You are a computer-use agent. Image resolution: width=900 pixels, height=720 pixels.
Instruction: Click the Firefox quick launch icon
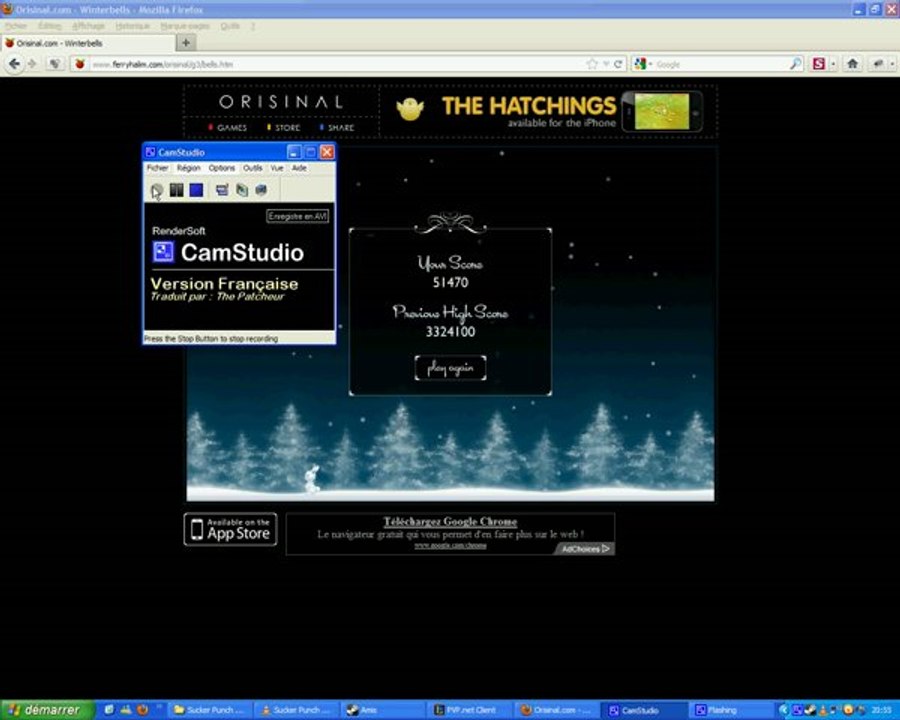click(142, 710)
